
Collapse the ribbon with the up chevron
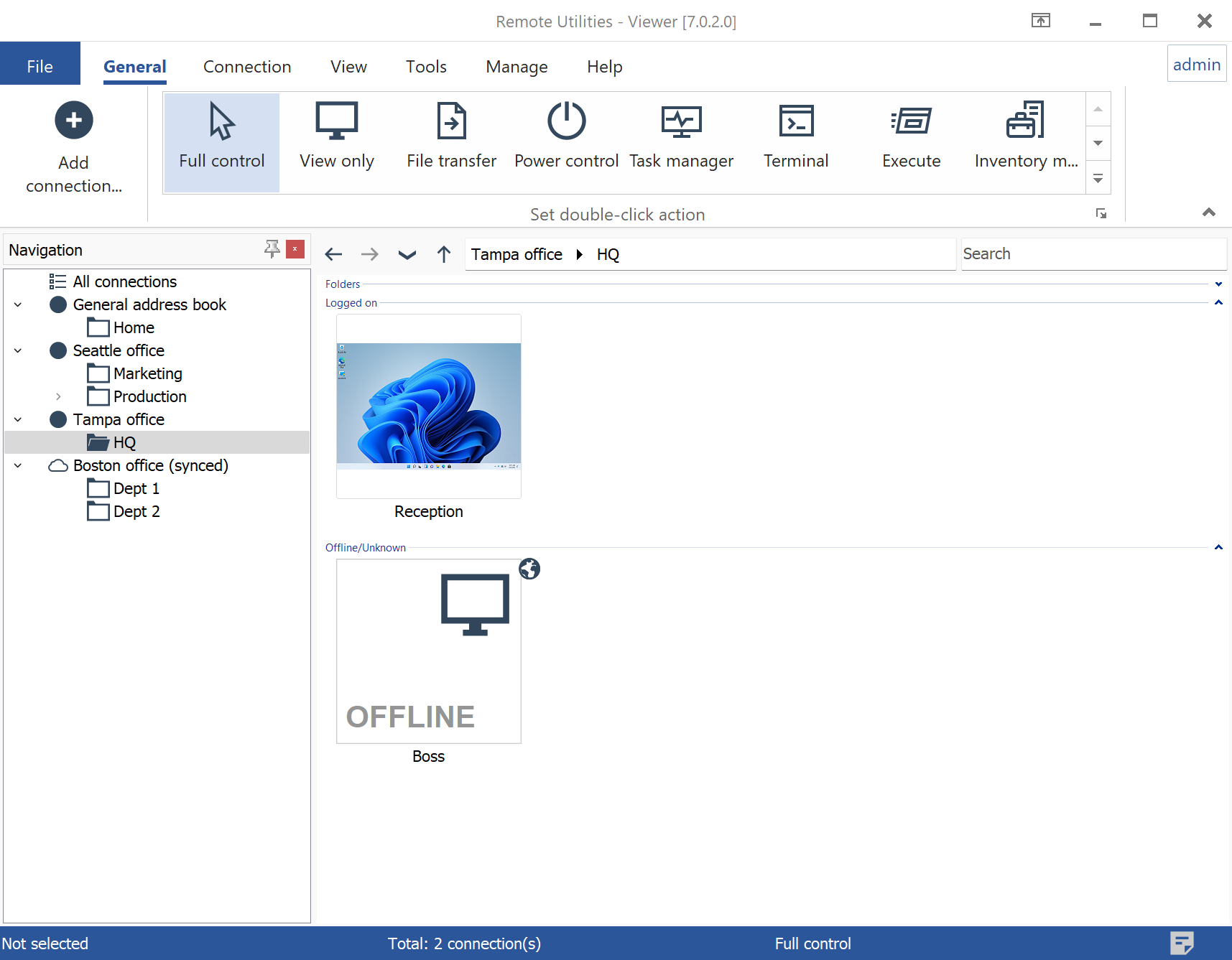click(x=1209, y=213)
